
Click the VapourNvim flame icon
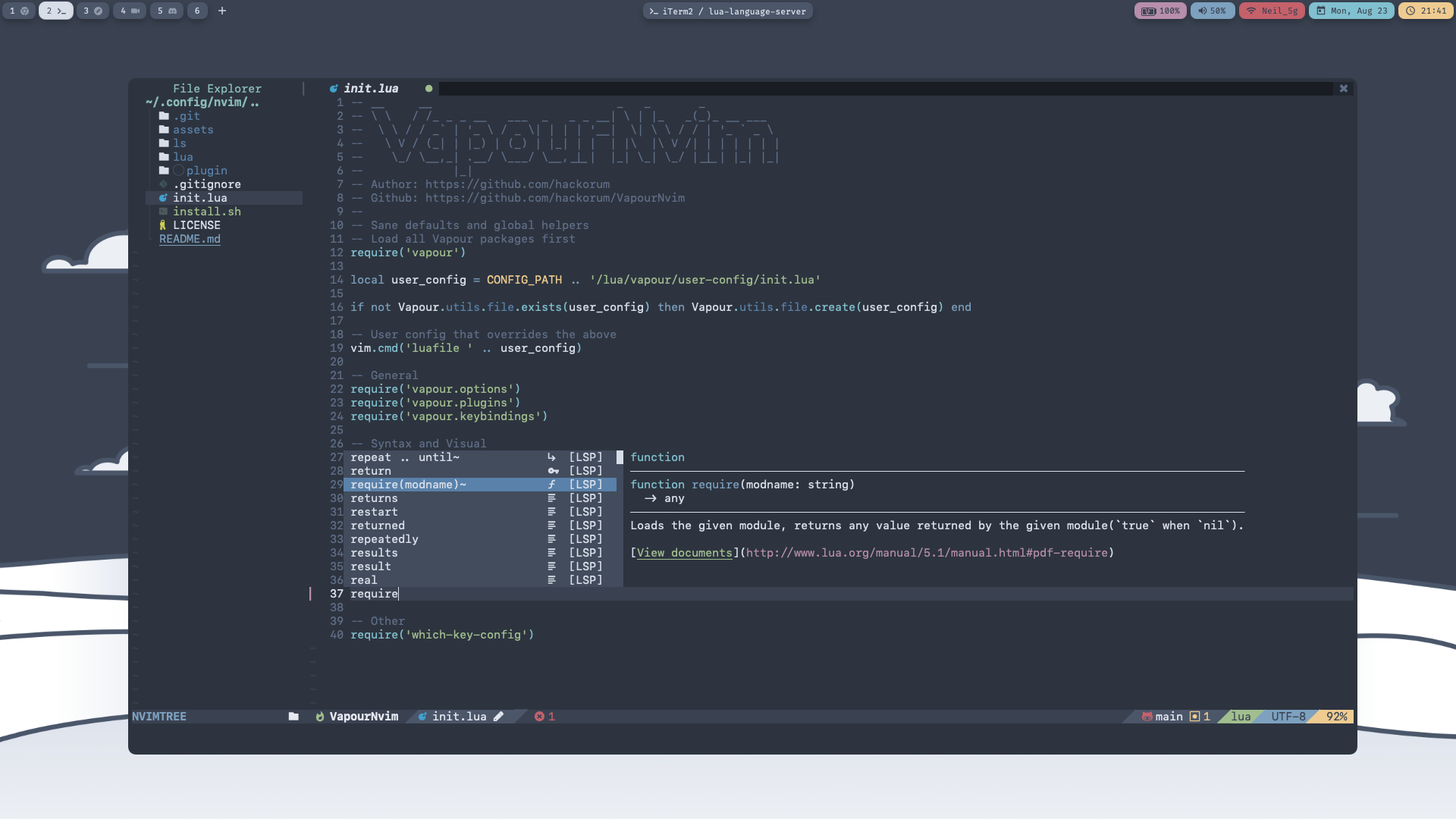(320, 717)
